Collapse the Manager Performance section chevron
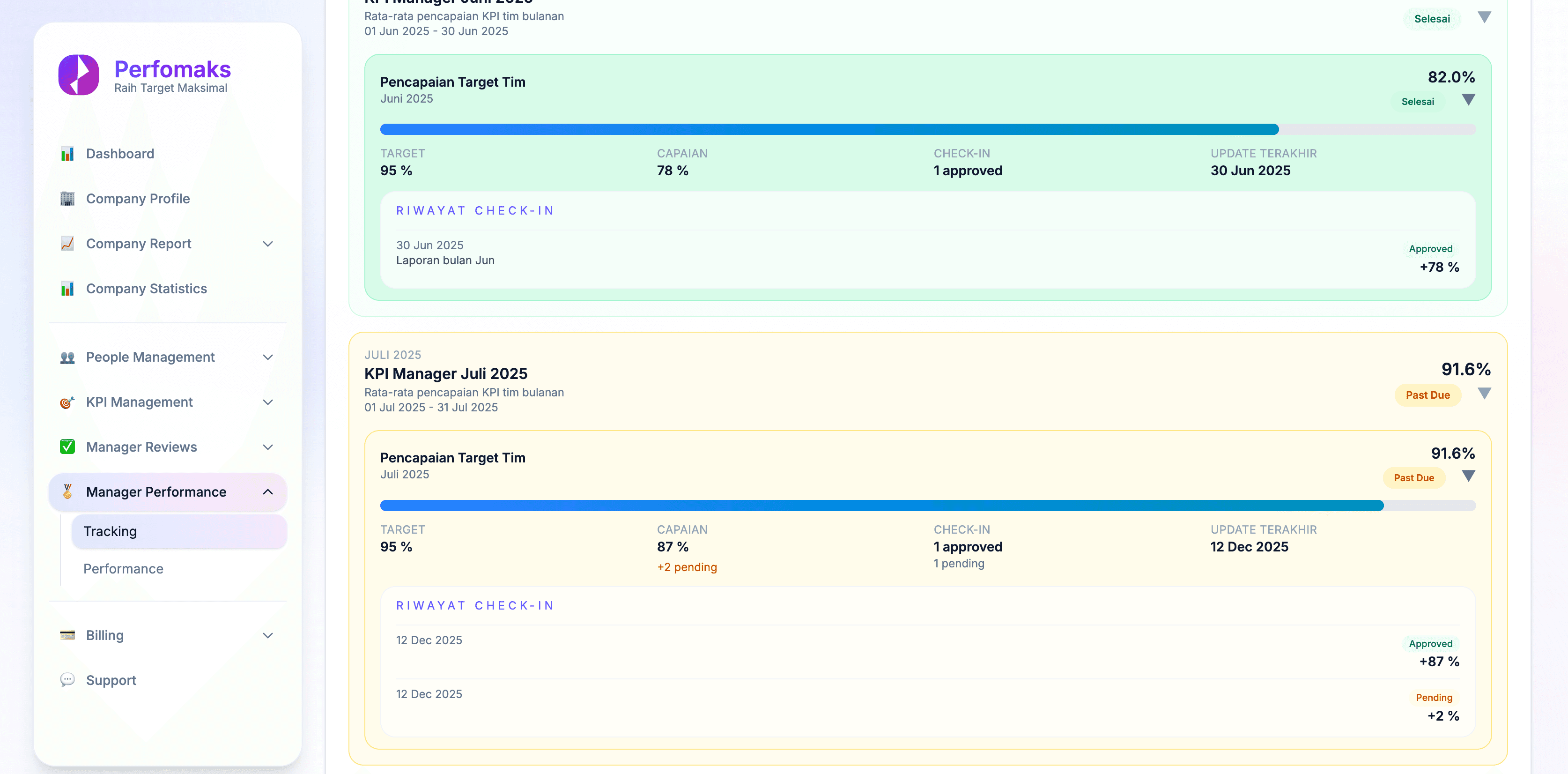The width and height of the screenshot is (1568, 774). pyautogui.click(x=268, y=491)
